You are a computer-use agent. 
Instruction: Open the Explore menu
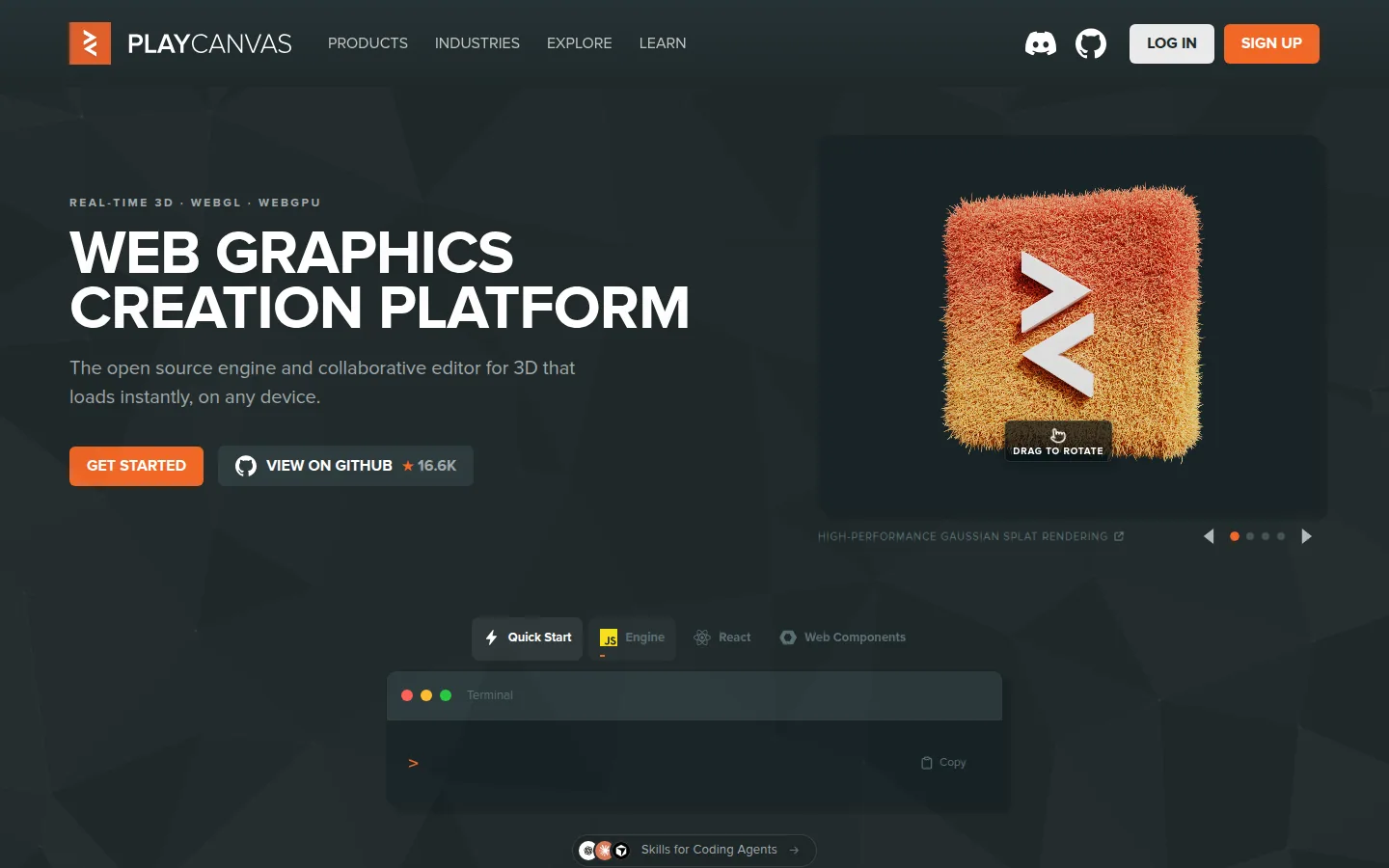(580, 43)
